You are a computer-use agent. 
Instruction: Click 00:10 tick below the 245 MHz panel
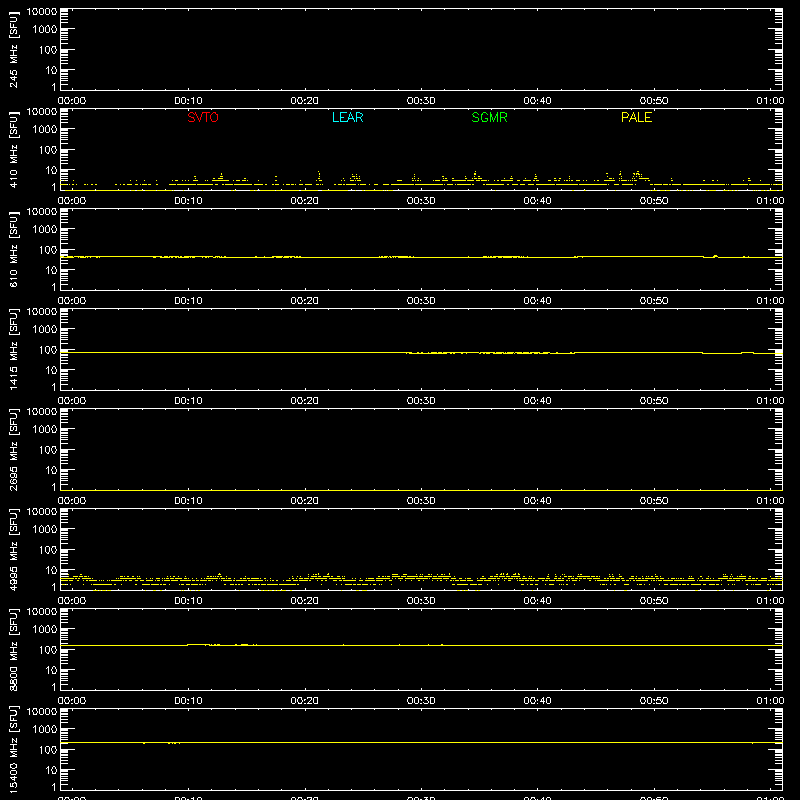[188, 101]
